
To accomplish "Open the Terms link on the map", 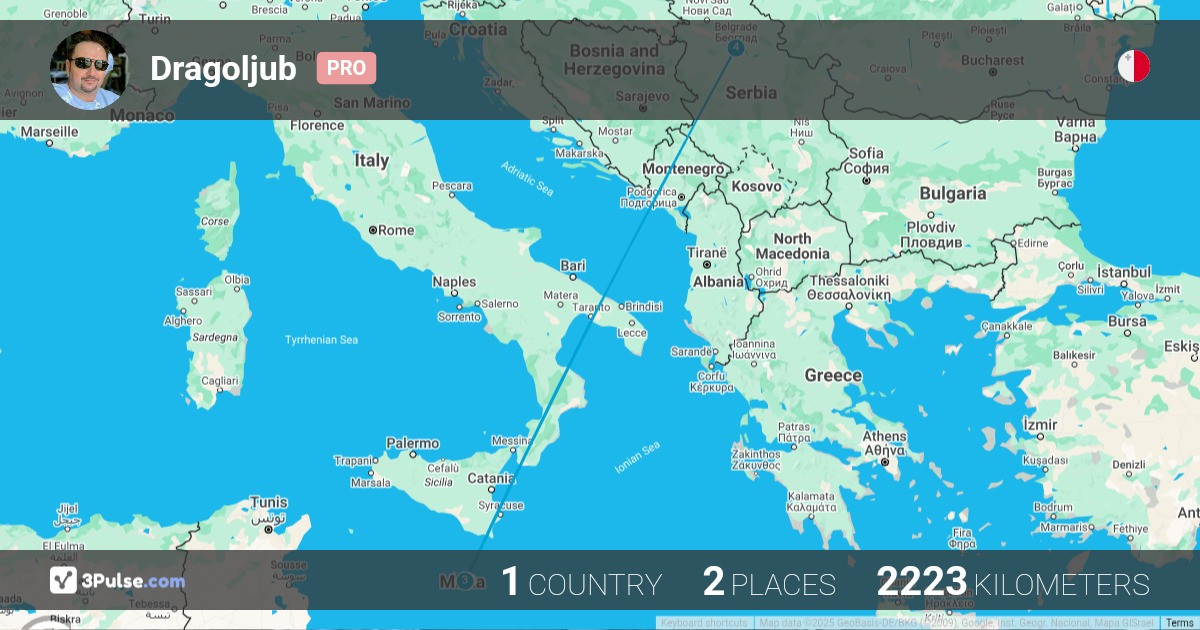I will tap(1179, 623).
